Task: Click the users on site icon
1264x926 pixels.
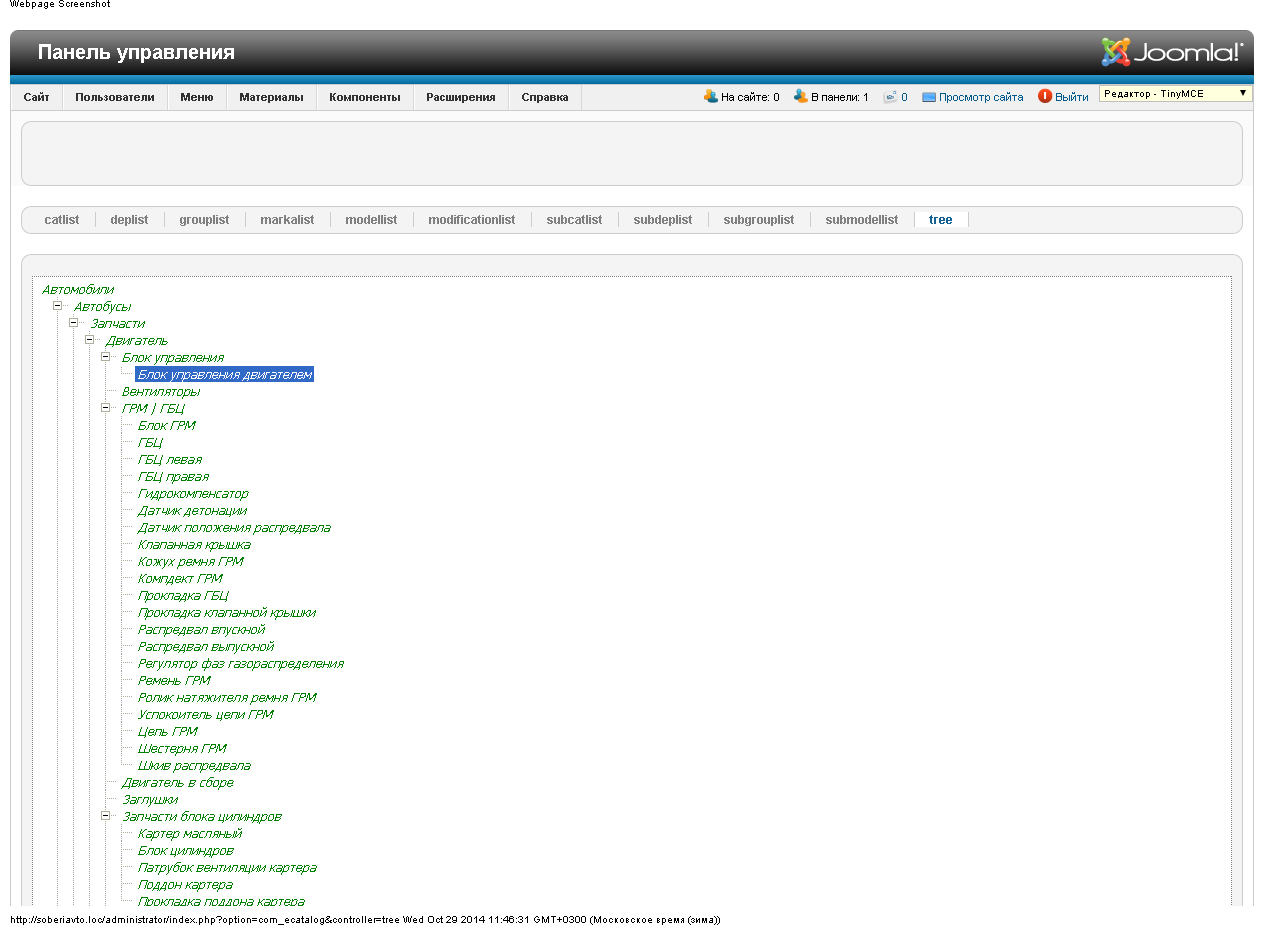Action: pyautogui.click(x=711, y=97)
